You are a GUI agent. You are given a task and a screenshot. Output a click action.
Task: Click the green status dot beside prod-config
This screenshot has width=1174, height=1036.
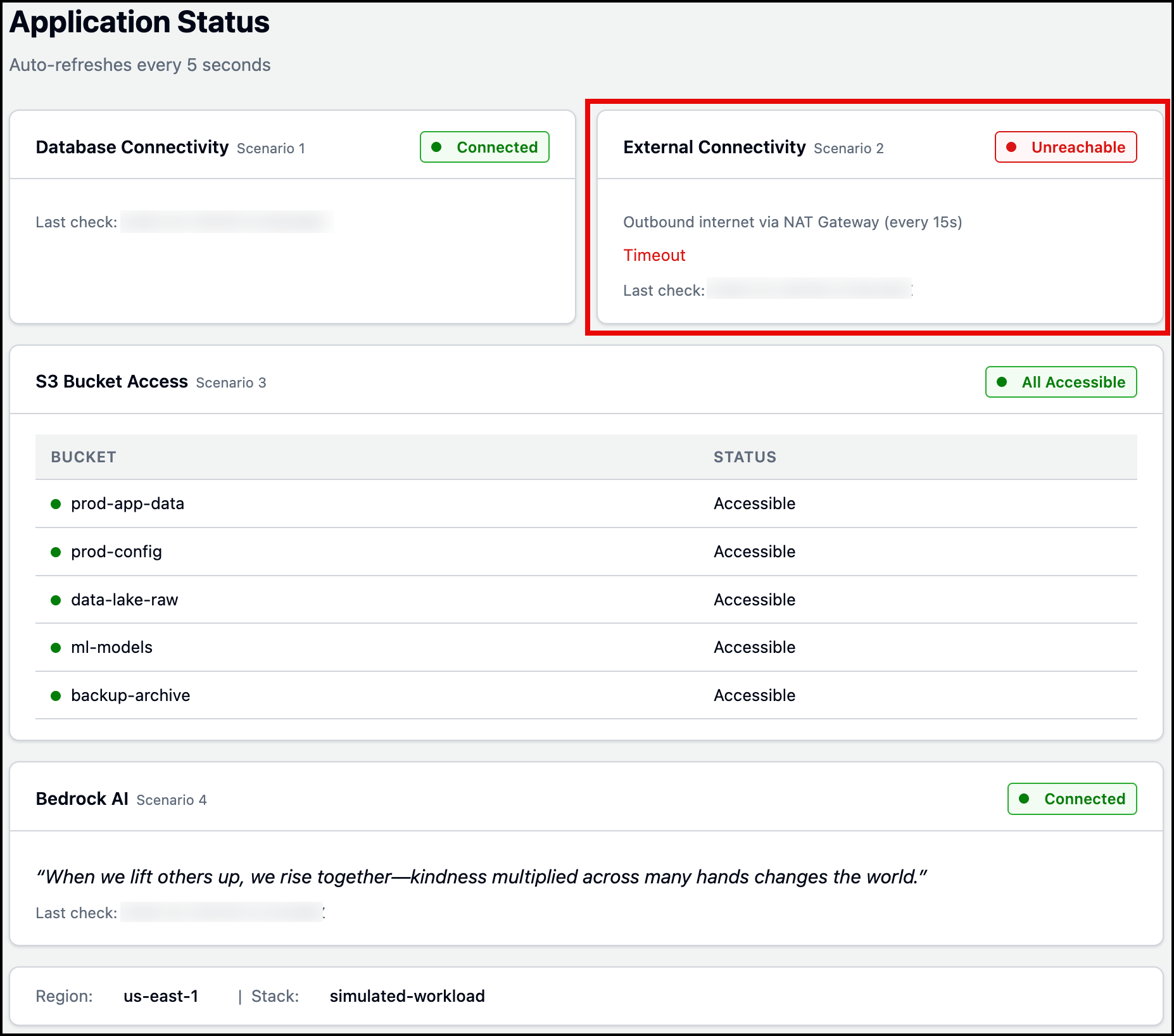click(56, 552)
